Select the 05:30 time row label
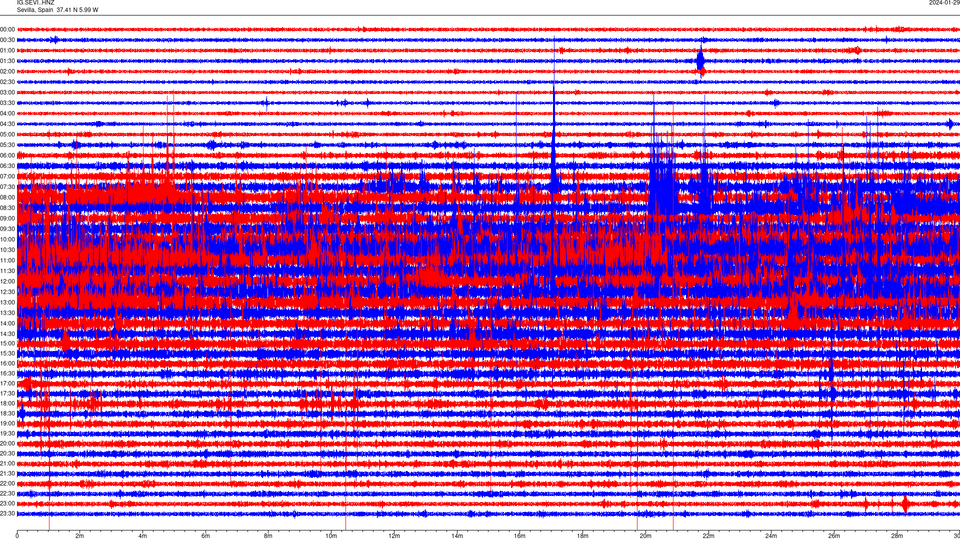The width and height of the screenshot is (960, 540). [x=7, y=145]
